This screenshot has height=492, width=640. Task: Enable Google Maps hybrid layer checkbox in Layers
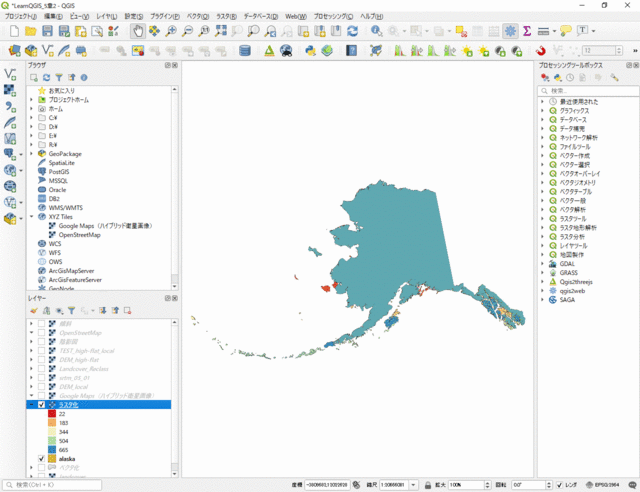[42, 396]
